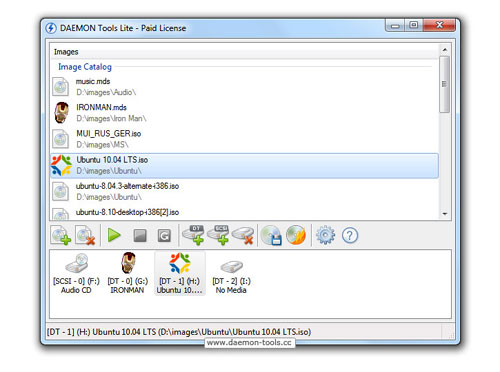Click the Remove Image toolbar icon
The width and height of the screenshot is (500, 372).
pyautogui.click(x=85, y=235)
